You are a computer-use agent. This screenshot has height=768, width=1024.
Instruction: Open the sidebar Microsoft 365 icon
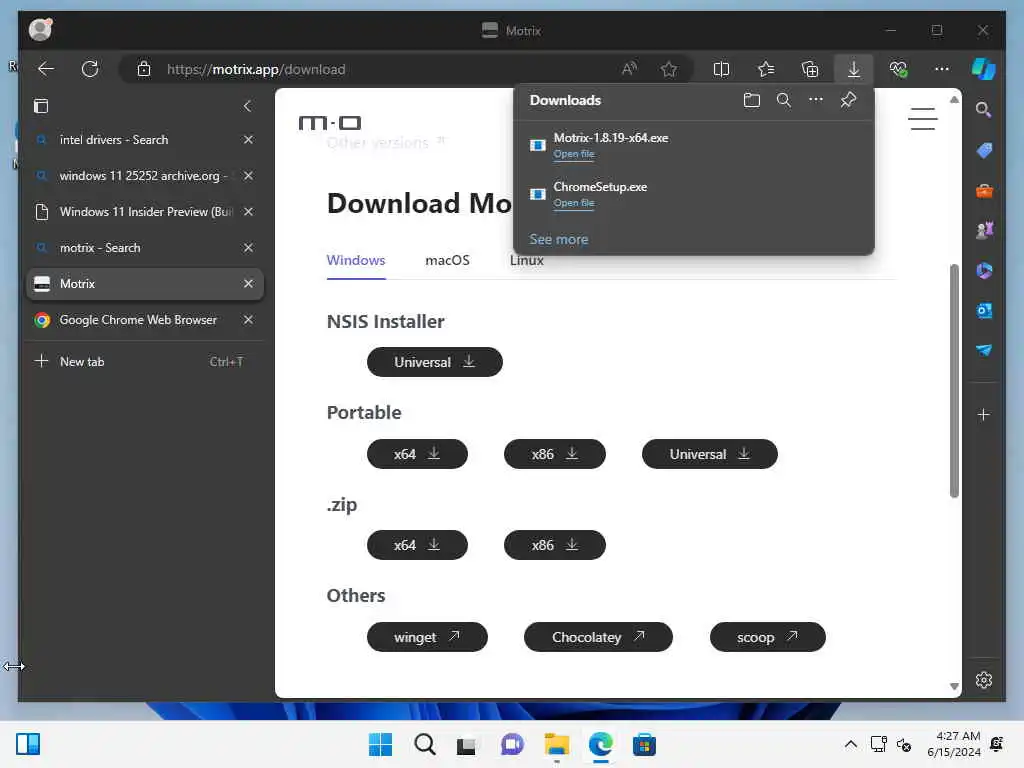point(984,270)
